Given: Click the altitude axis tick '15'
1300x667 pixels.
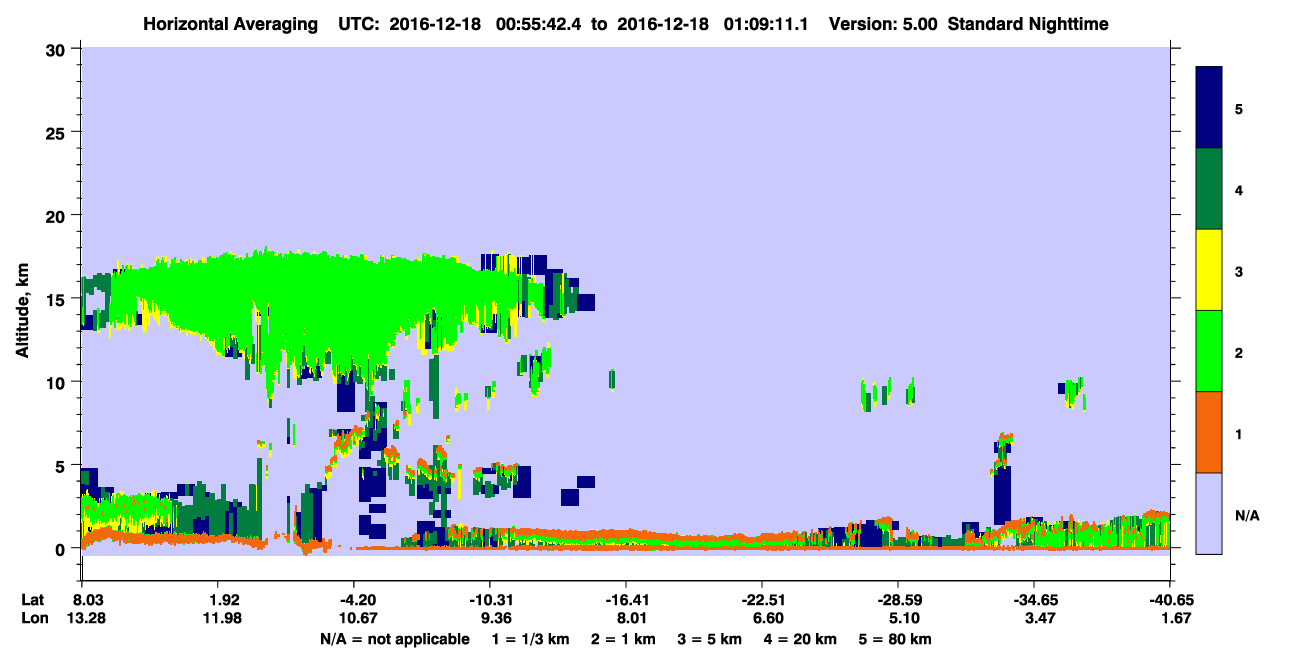Looking at the screenshot, I should click(x=57, y=299).
